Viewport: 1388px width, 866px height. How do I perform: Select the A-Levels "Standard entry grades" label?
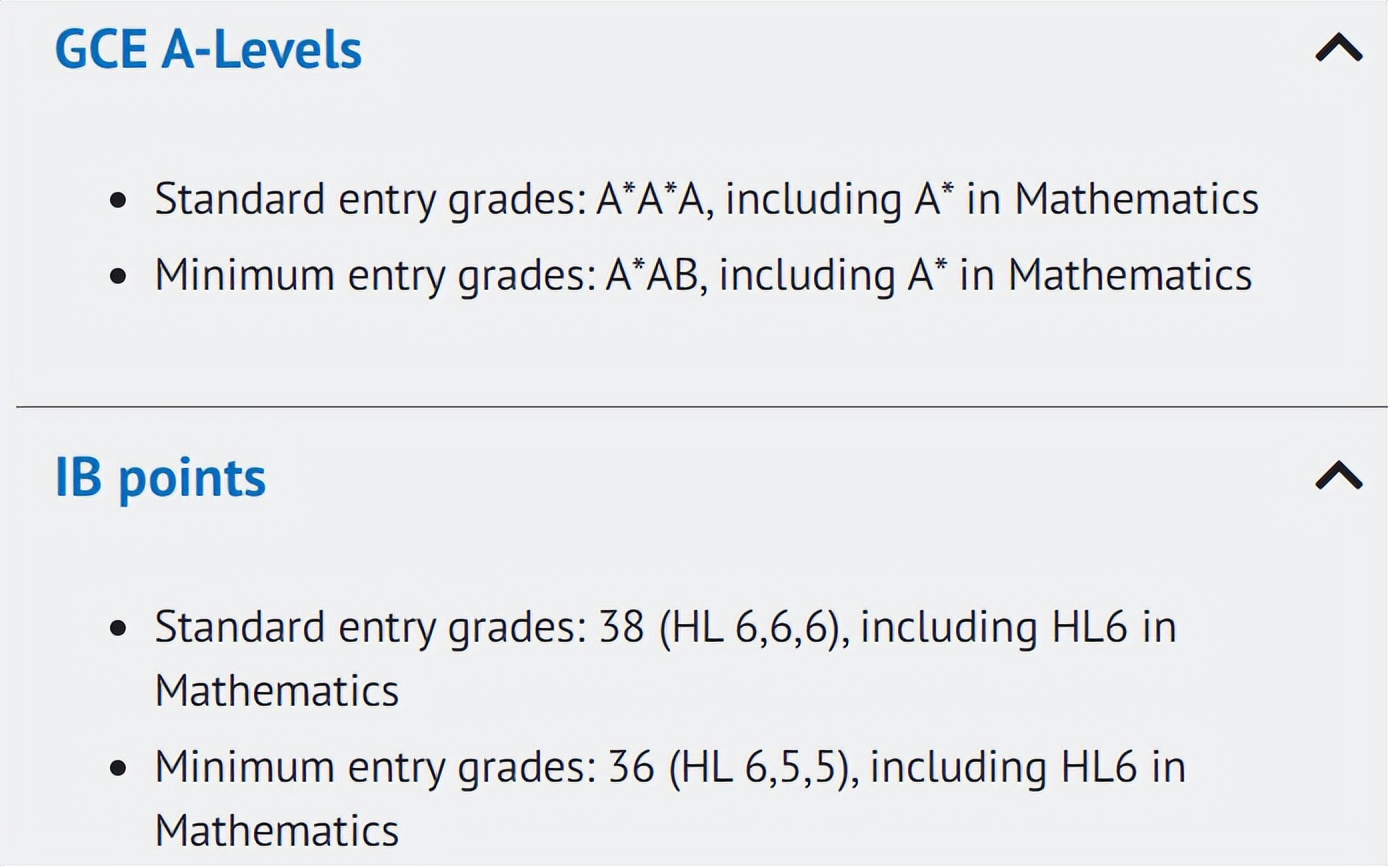pyautogui.click(x=368, y=199)
